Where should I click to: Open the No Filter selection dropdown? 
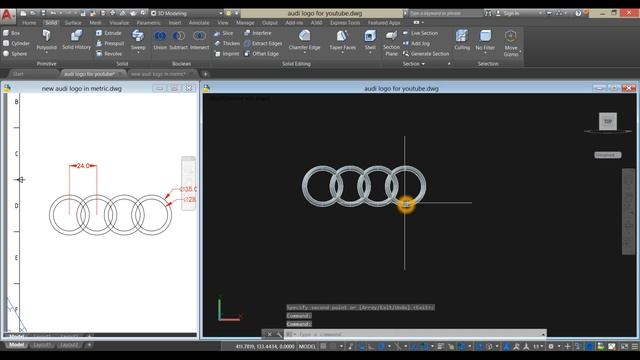click(x=485, y=53)
